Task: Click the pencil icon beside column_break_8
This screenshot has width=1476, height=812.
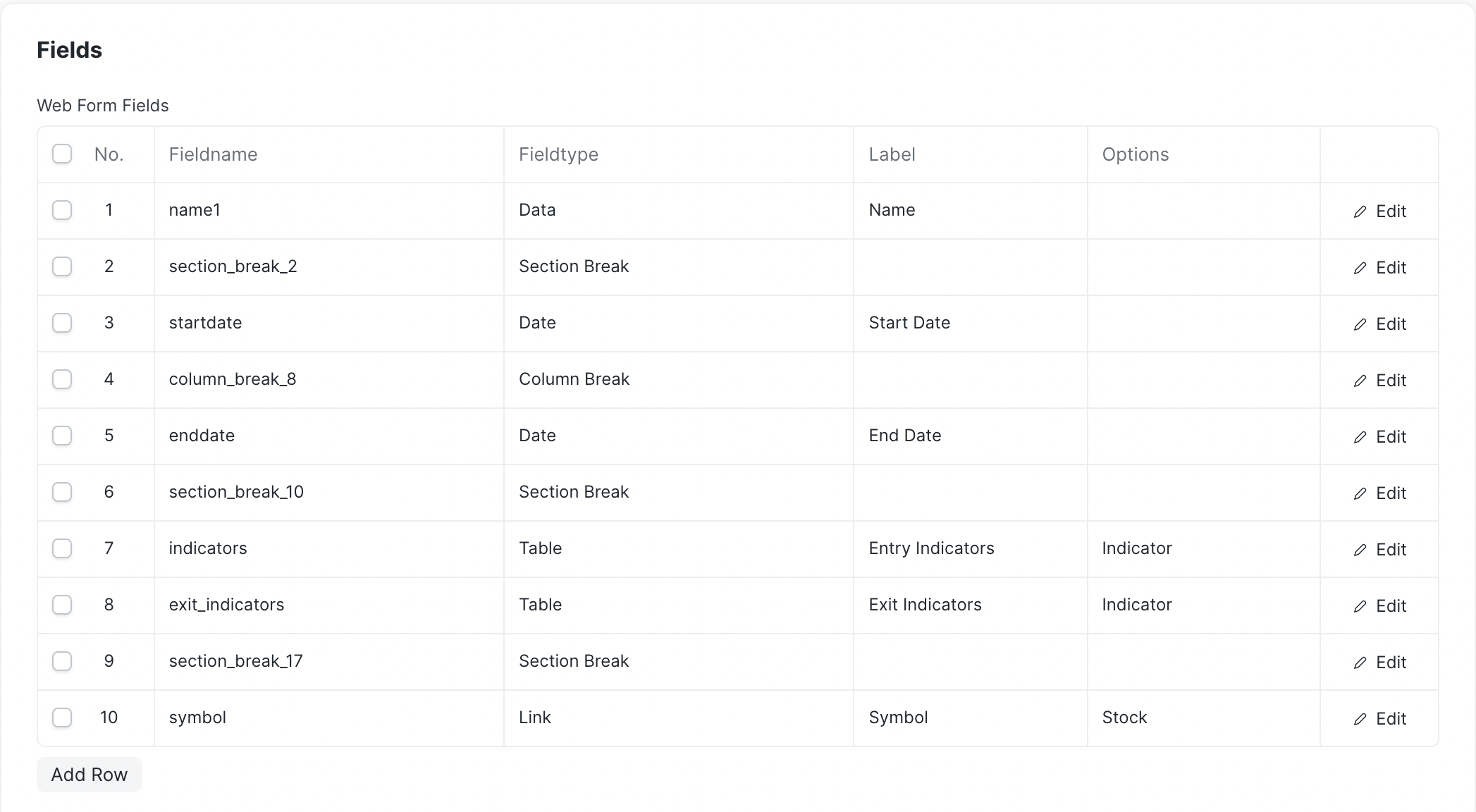Action: pos(1361,380)
